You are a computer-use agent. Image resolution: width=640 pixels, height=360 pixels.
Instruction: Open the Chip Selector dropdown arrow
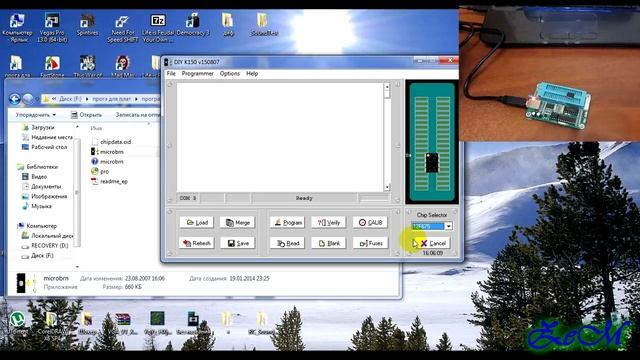coord(448,226)
